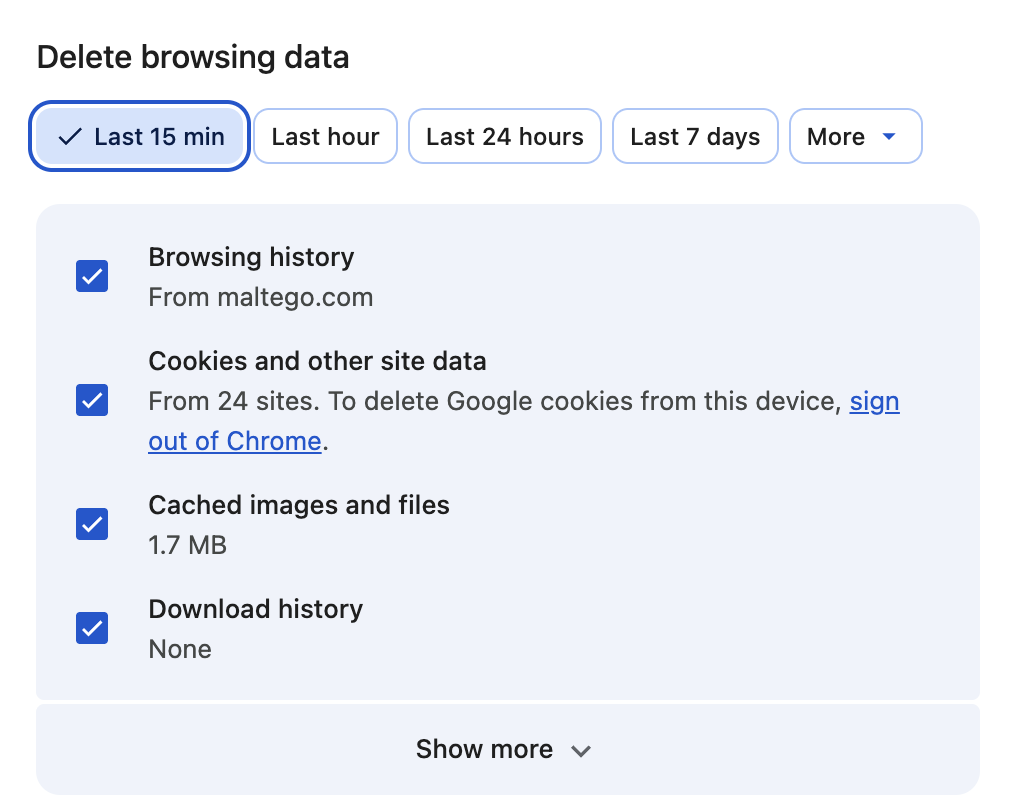Click the Download history label text
Screen dimensions: 1014x810
pyautogui.click(x=255, y=609)
